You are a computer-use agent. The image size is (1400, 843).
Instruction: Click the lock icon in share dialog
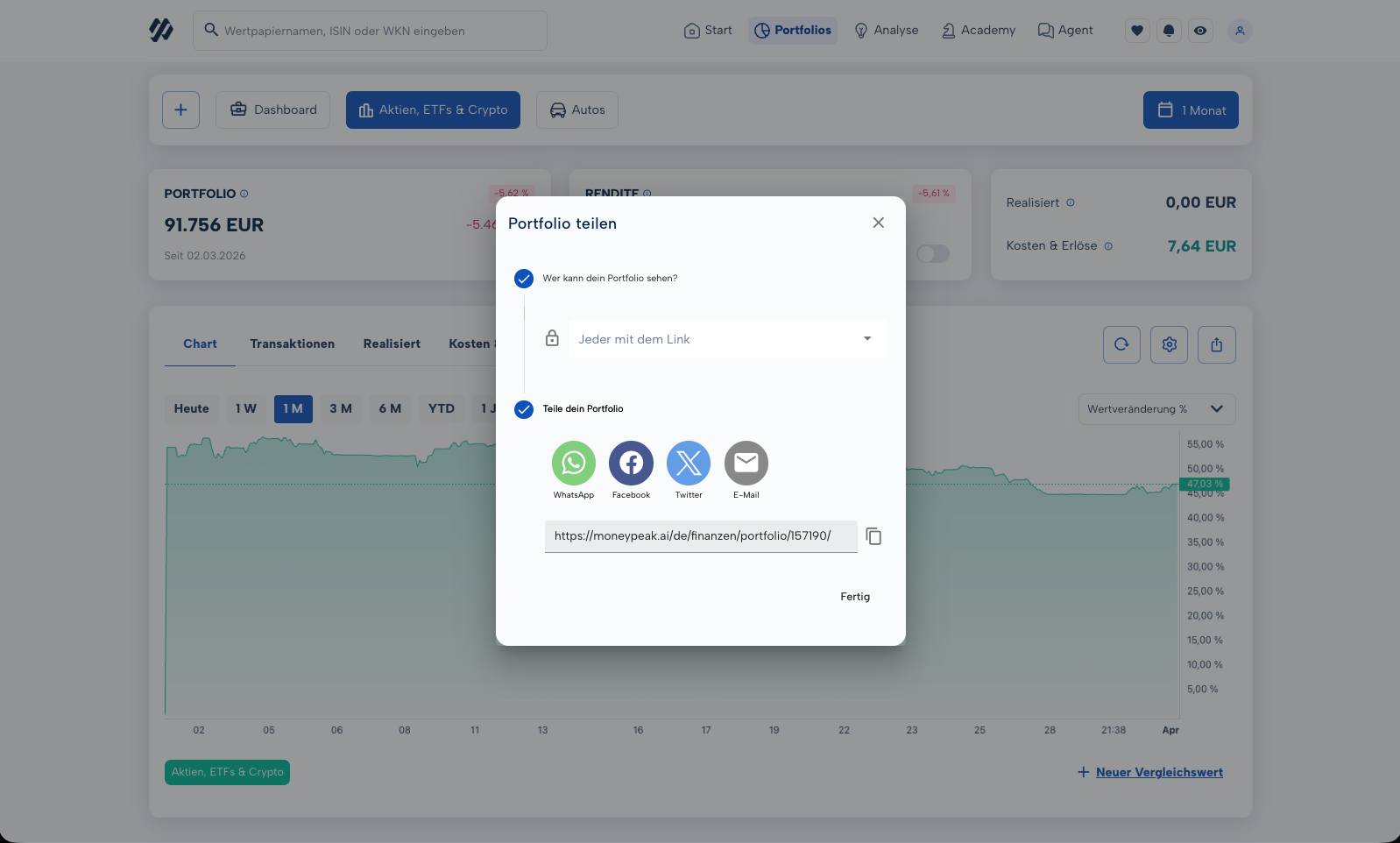[x=552, y=338]
